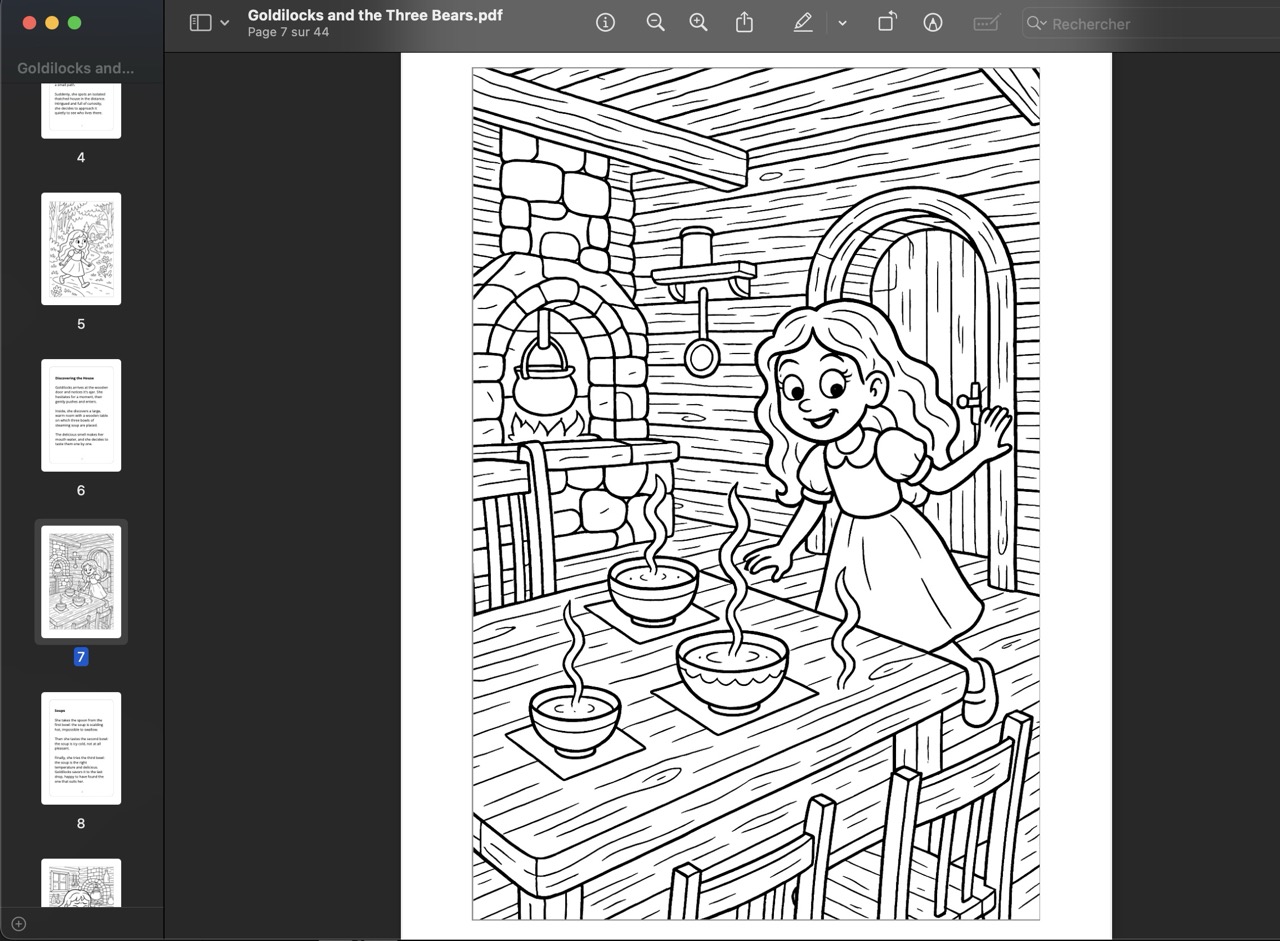Screen dimensions: 1280x941
Task: Expand highlight color options arrow
Action: click(842, 23)
